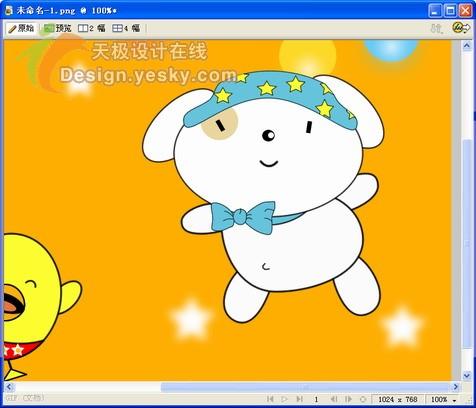The height and width of the screenshot is (408, 476).
Task: Click the vertical scrollbar down arrow
Action: 467,375
